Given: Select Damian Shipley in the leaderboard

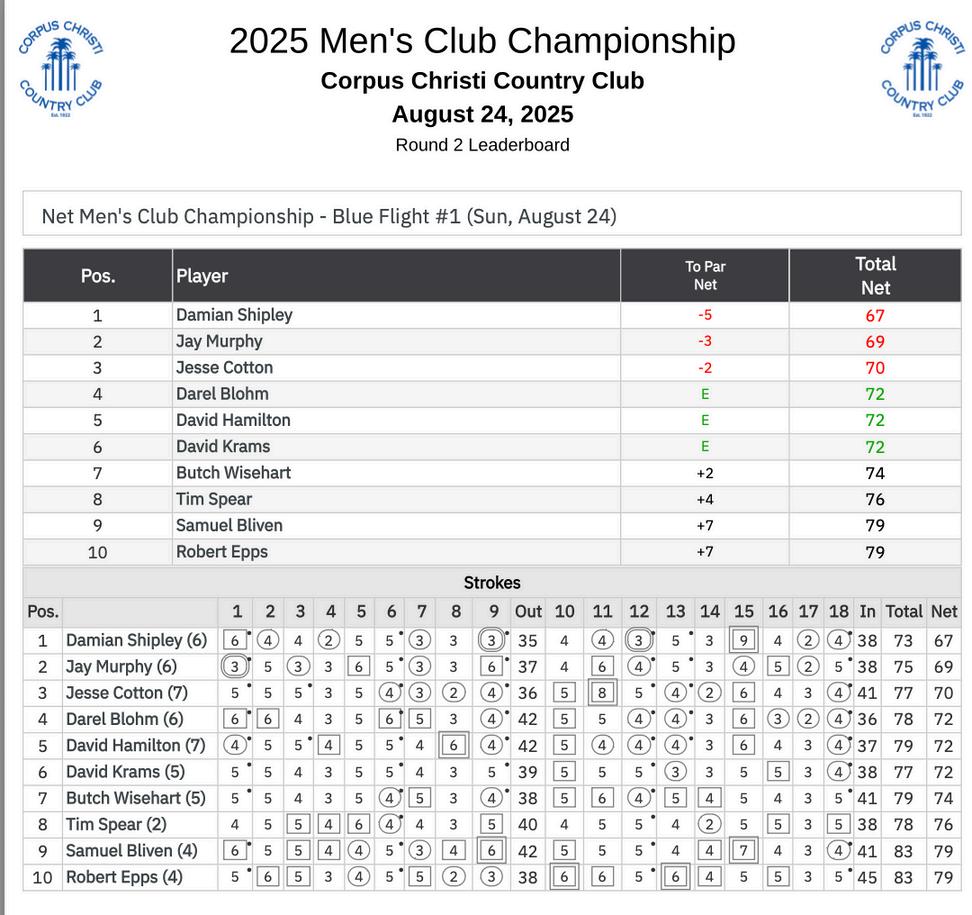Looking at the screenshot, I should [x=234, y=315].
